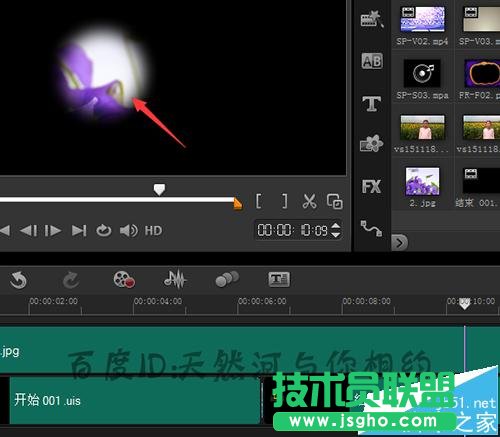Select the SP-V03 video thumbnail
This screenshot has height=437, width=500.
tap(481, 20)
